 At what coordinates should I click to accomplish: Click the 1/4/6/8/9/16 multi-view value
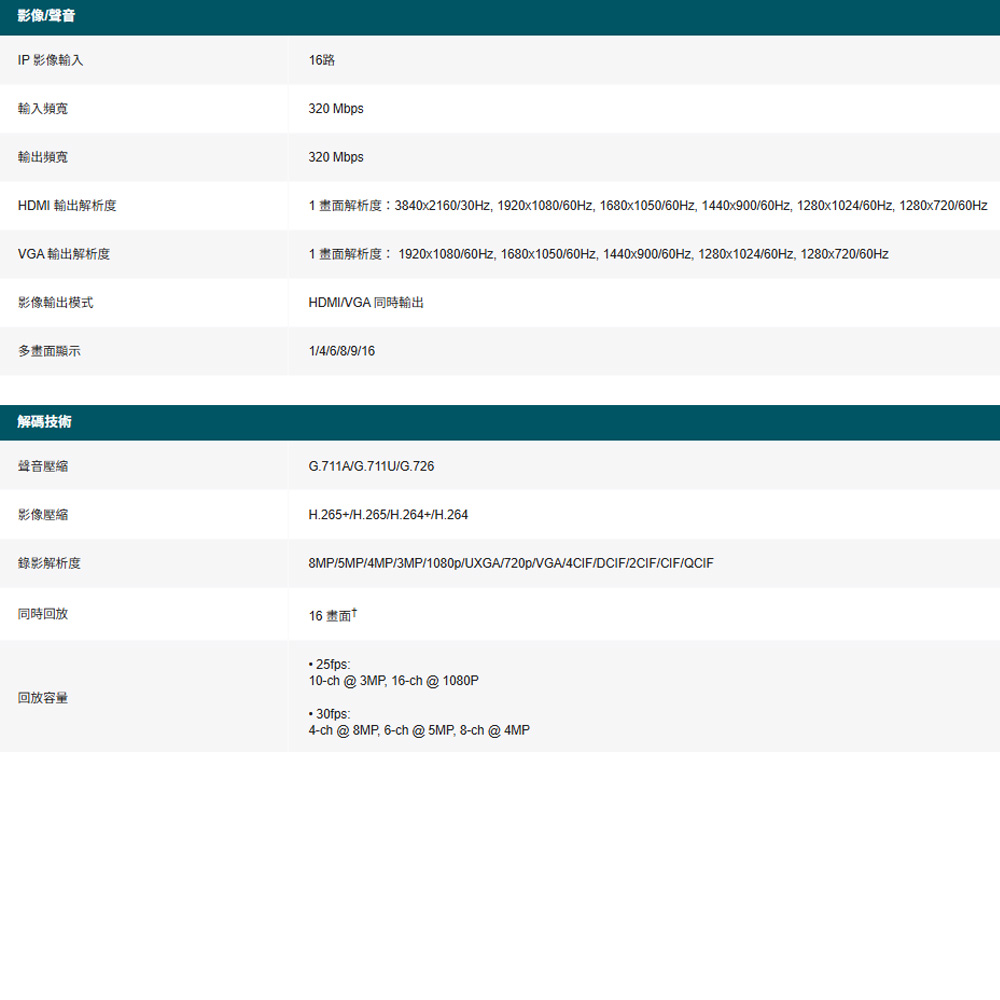pyautogui.click(x=342, y=351)
